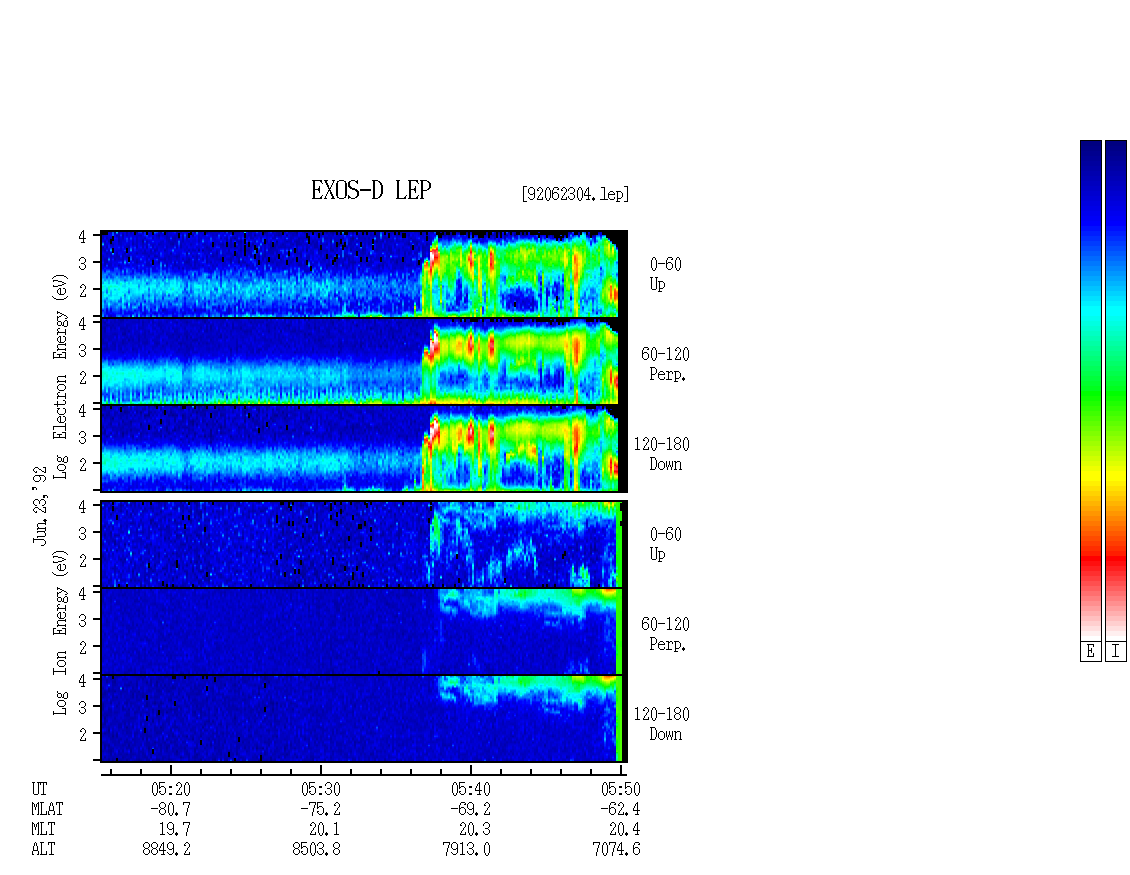Select the ion panel's 120-180 Down label
The image size is (1130, 875).
coord(662,724)
